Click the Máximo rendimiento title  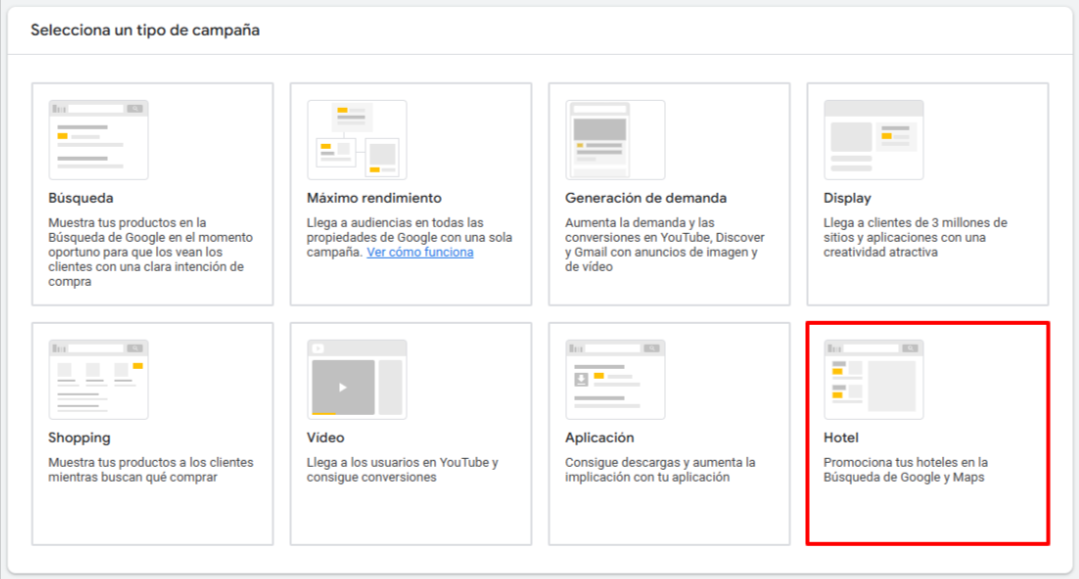[x=374, y=198]
